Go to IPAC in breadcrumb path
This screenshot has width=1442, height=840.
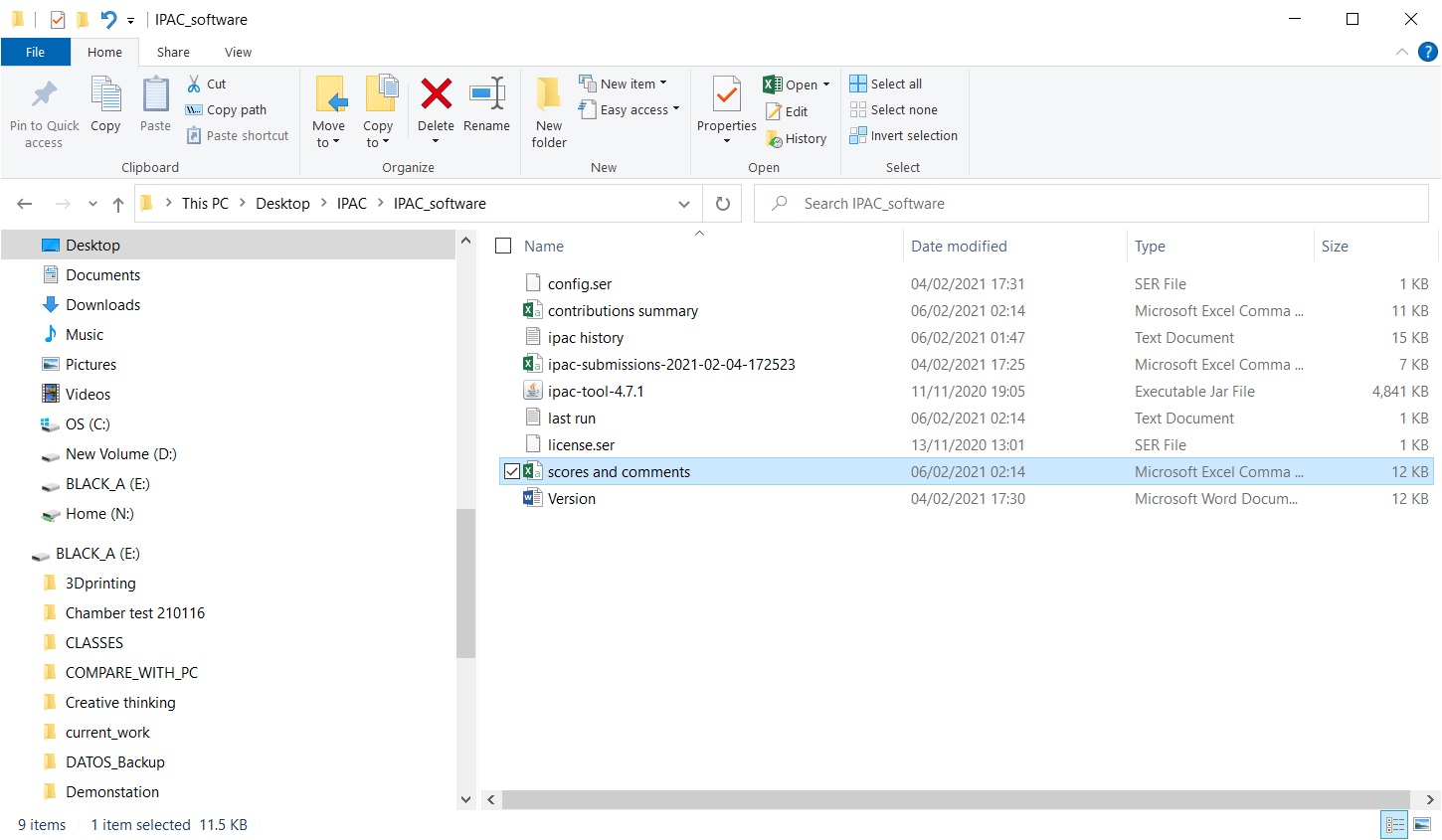[x=352, y=204]
